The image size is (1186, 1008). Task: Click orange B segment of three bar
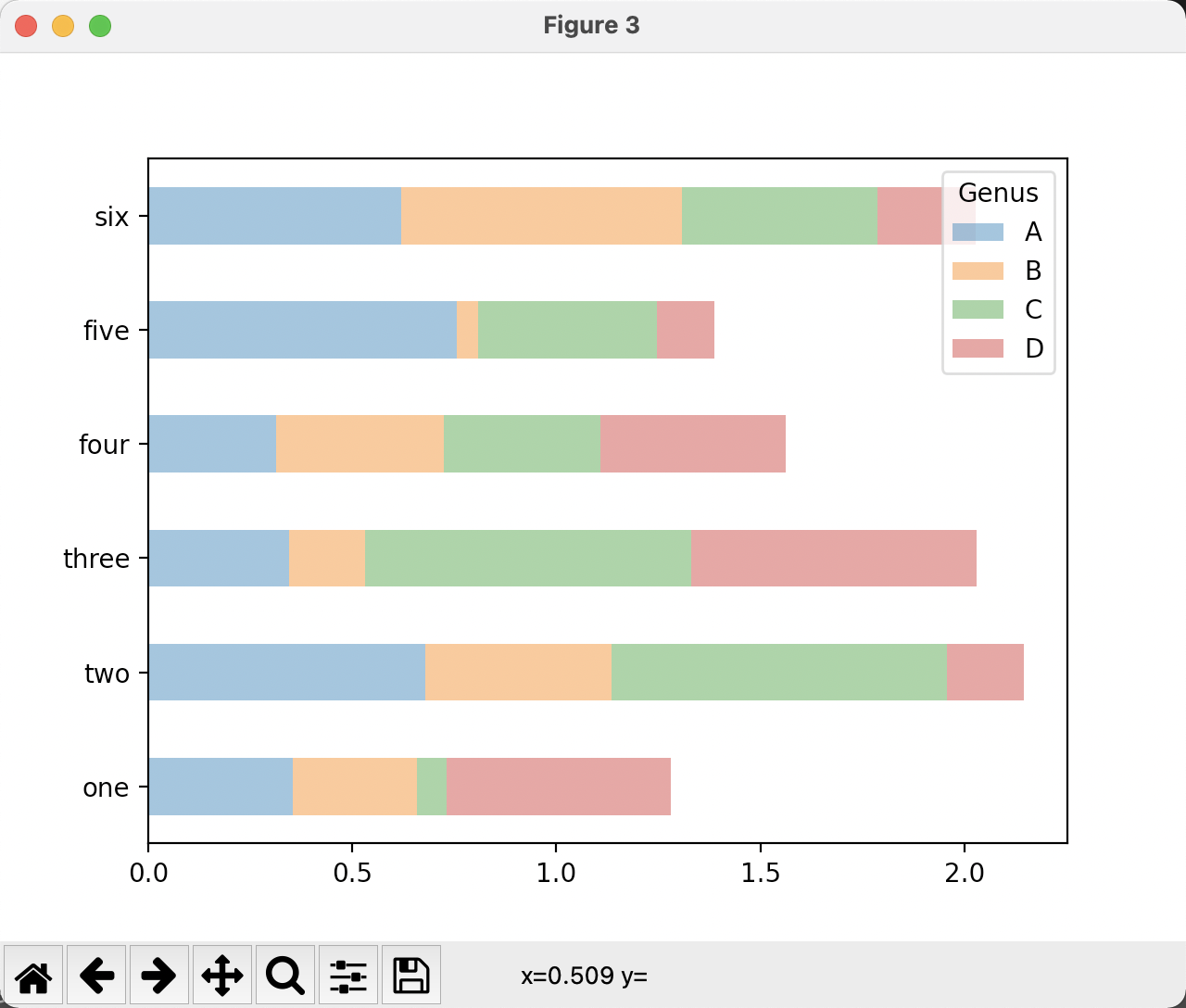point(327,558)
